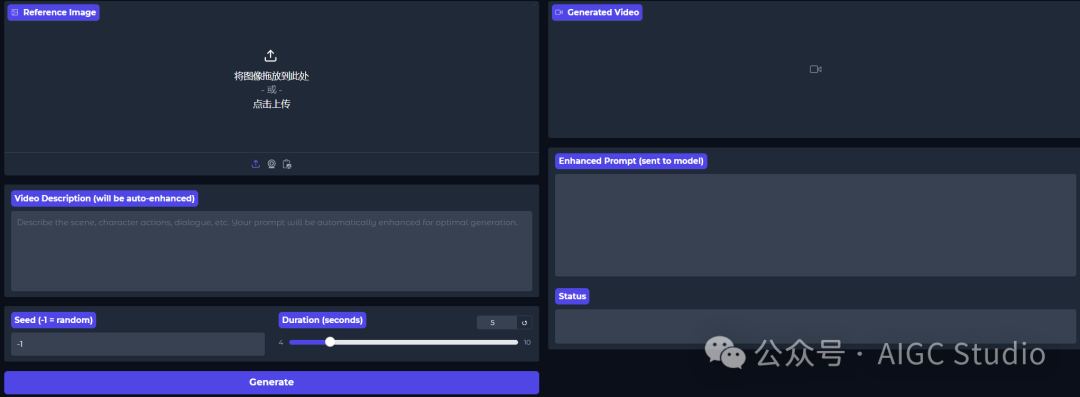The image size is (1080, 397).
Task: Click the slider minimum value 4
Action: click(281, 343)
